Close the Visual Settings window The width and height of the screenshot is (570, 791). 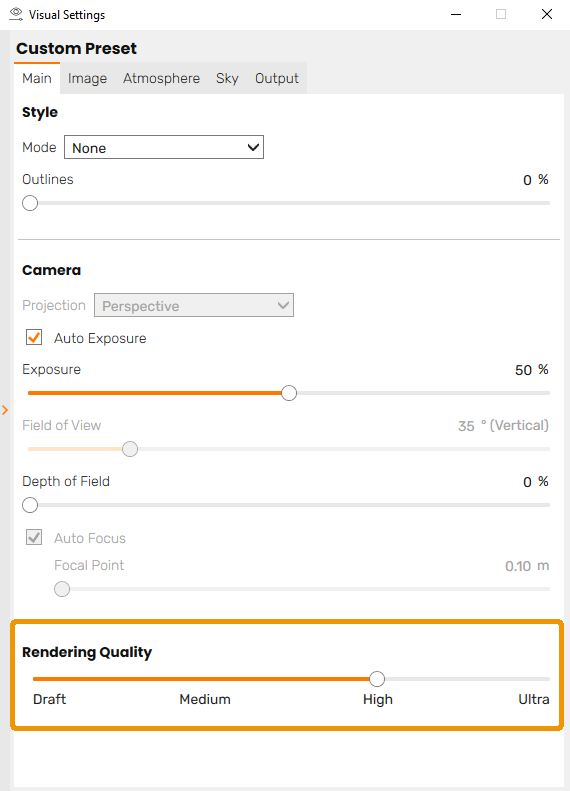click(x=547, y=14)
